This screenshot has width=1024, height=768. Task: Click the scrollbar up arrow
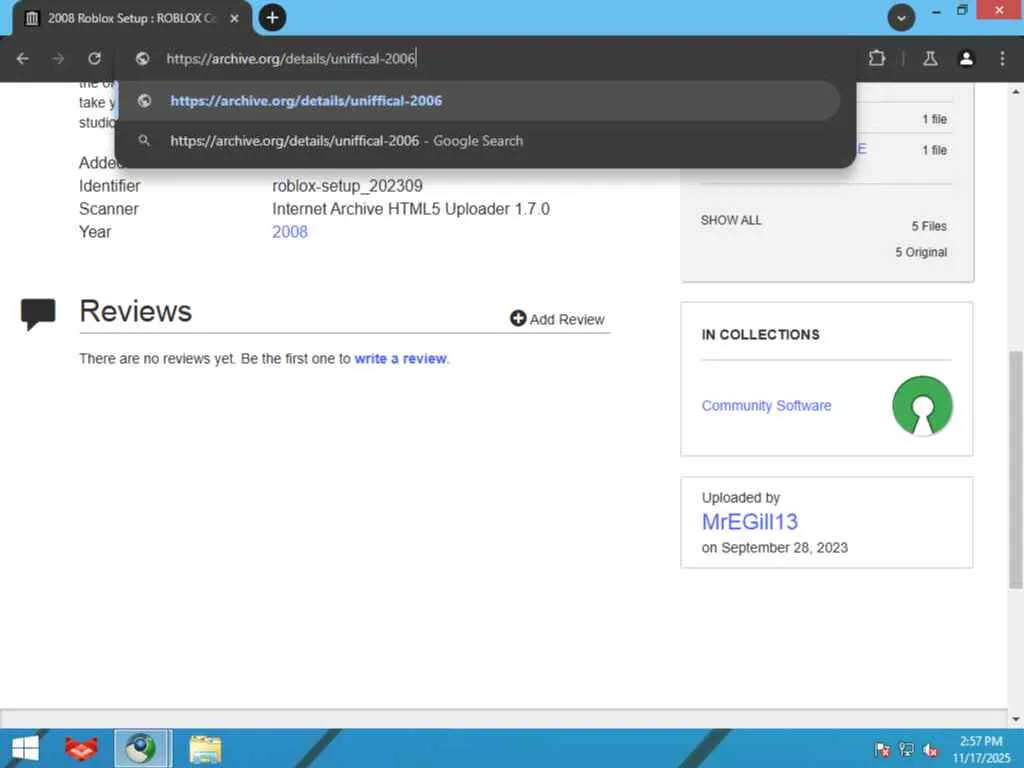[x=1016, y=91]
